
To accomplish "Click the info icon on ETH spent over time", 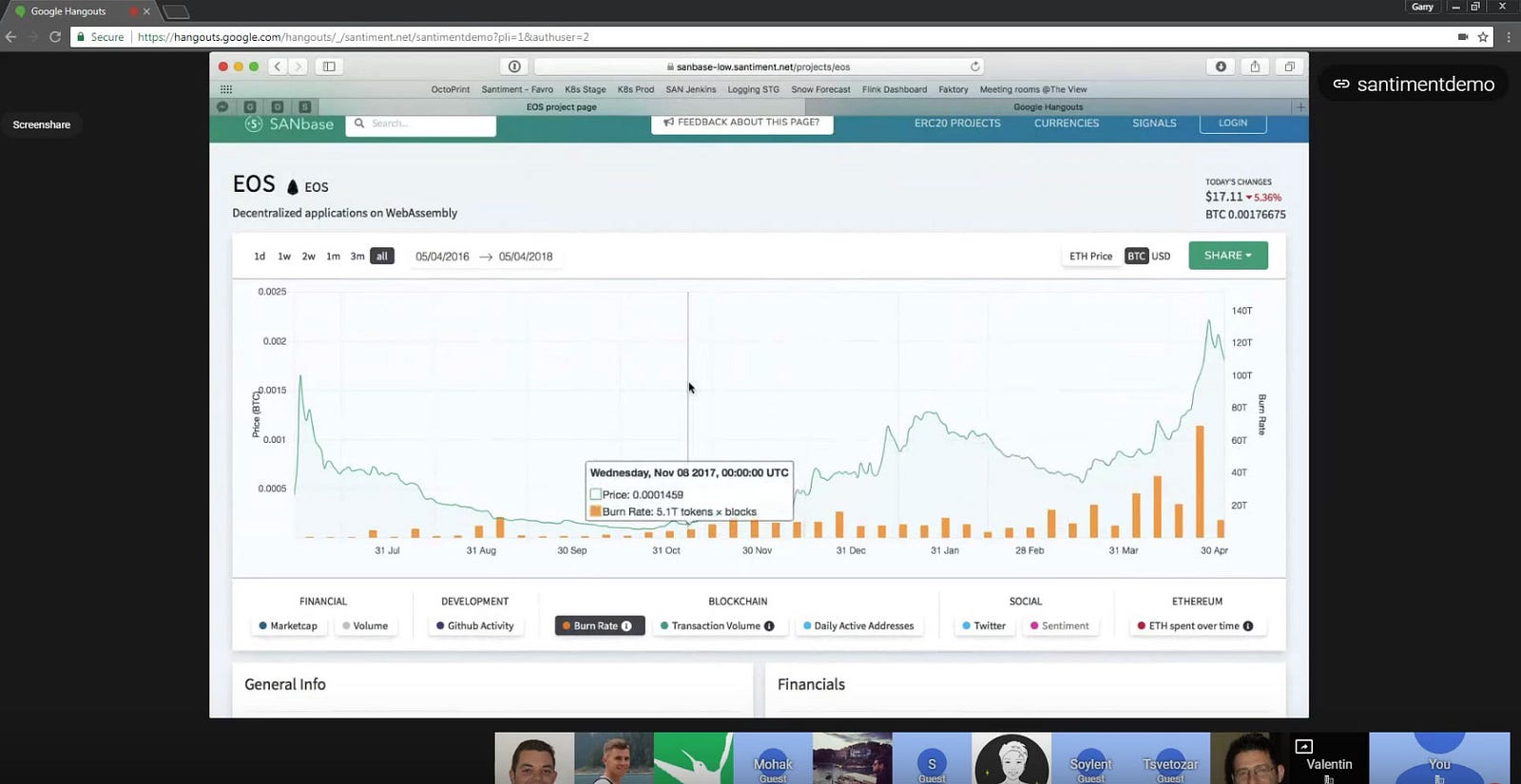I will click(x=1248, y=626).
